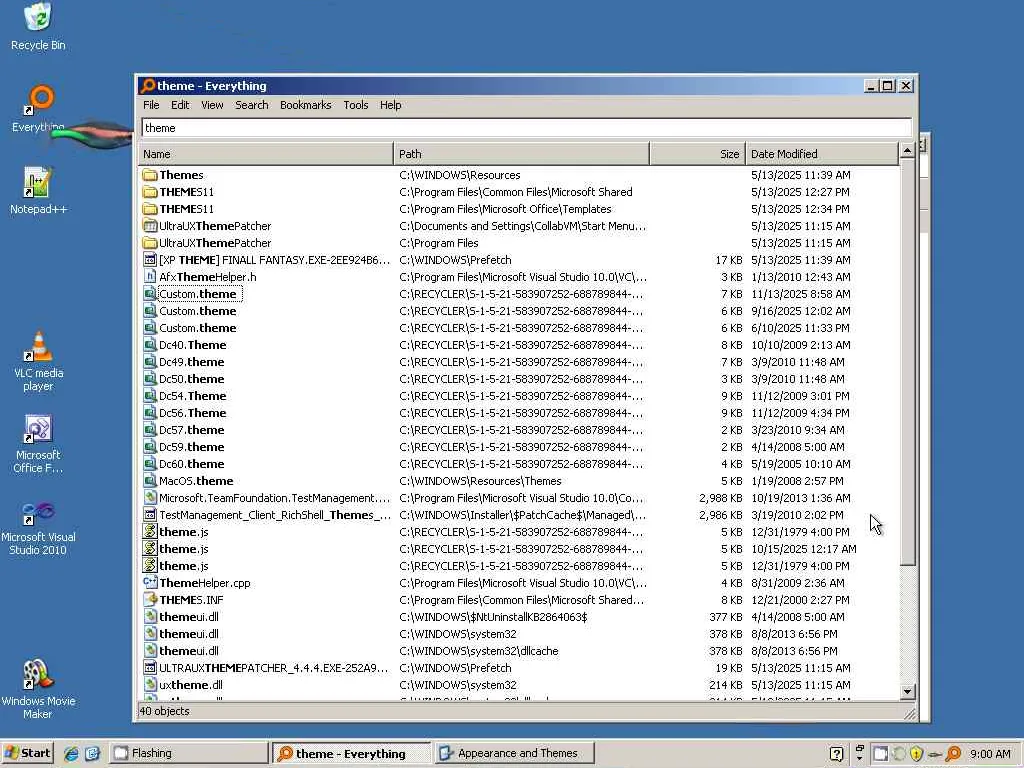Open the Windows Start button
This screenshot has height=768, width=1024.
pyautogui.click(x=27, y=753)
